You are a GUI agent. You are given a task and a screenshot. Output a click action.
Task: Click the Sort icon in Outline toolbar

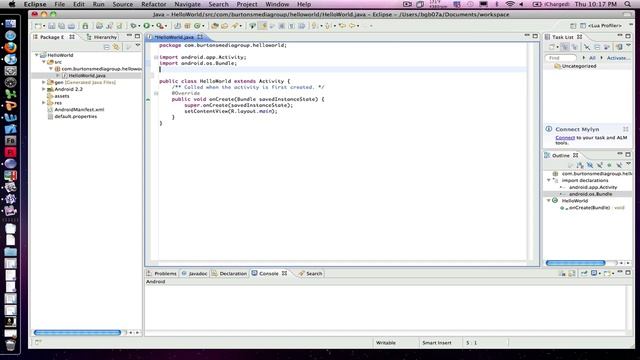tap(580, 165)
